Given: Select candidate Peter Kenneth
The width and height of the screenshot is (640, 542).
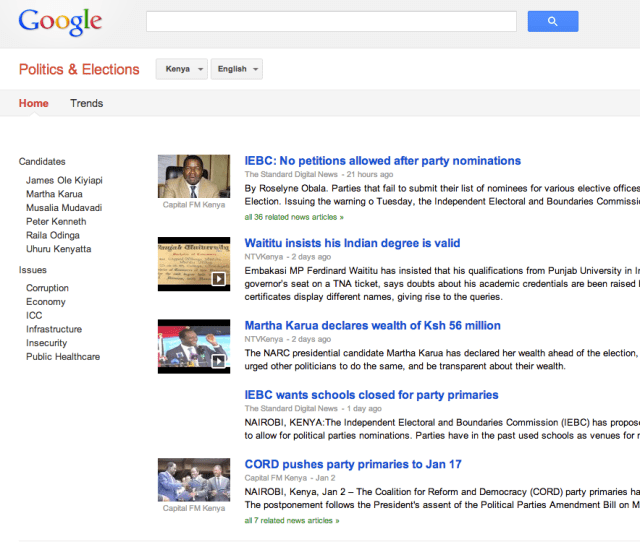Looking at the screenshot, I should point(56,222).
